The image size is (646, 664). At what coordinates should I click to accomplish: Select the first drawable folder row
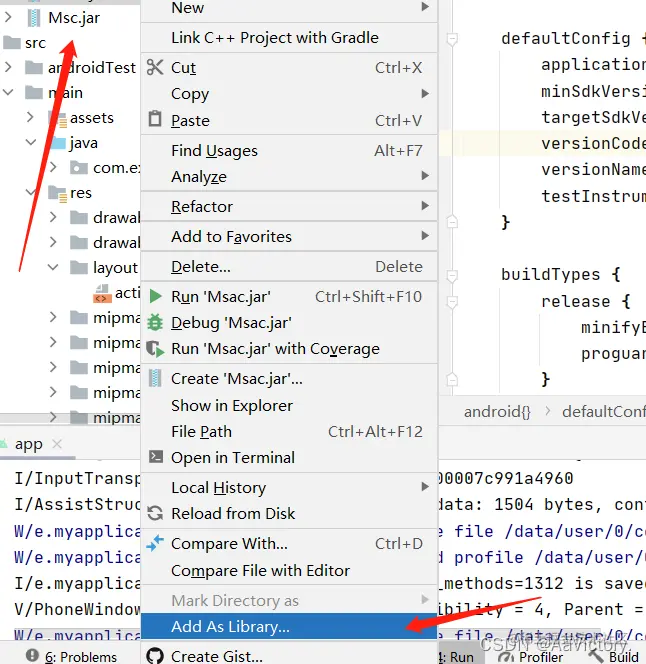[70, 217]
